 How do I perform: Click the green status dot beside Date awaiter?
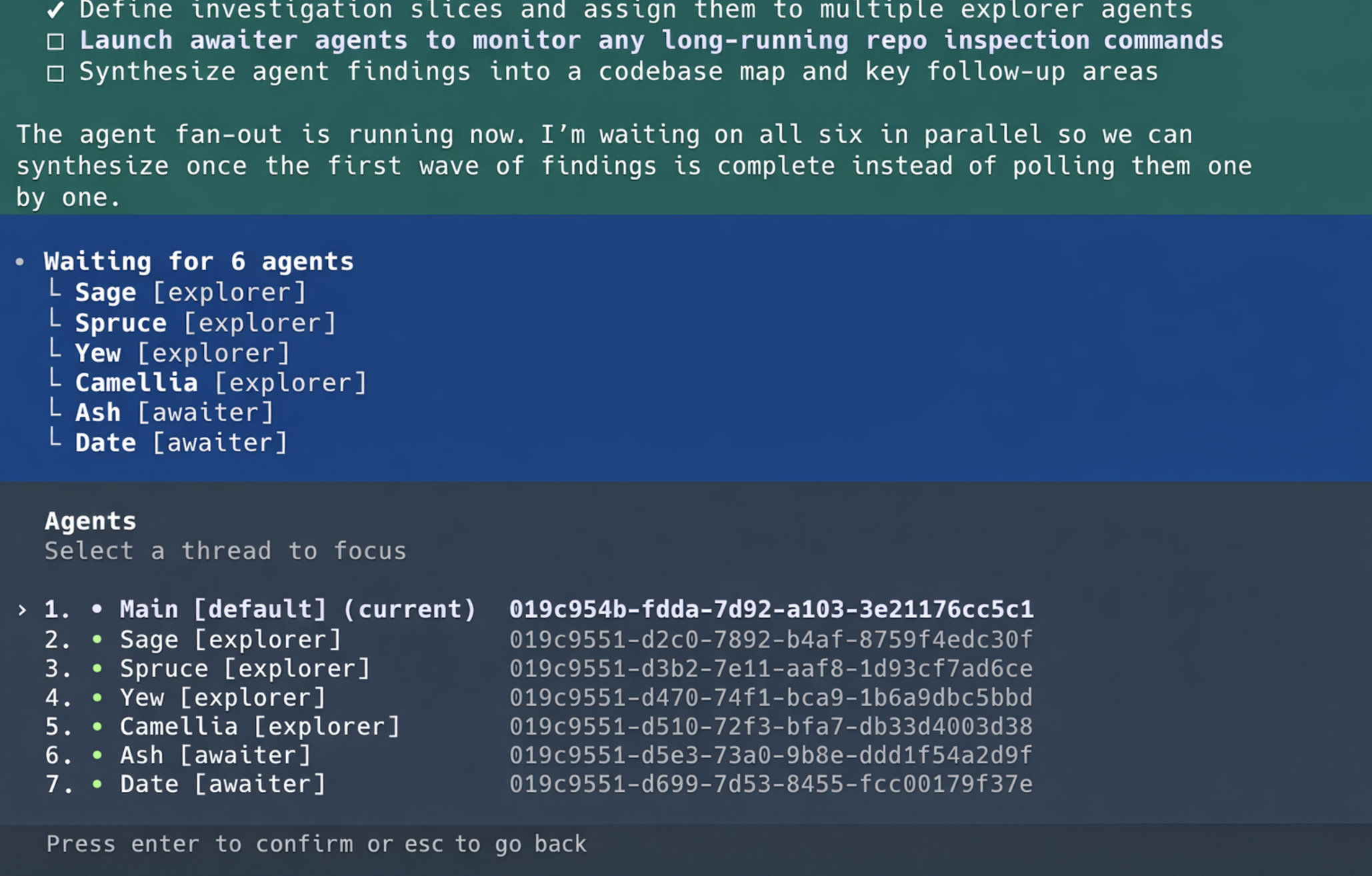pos(97,784)
